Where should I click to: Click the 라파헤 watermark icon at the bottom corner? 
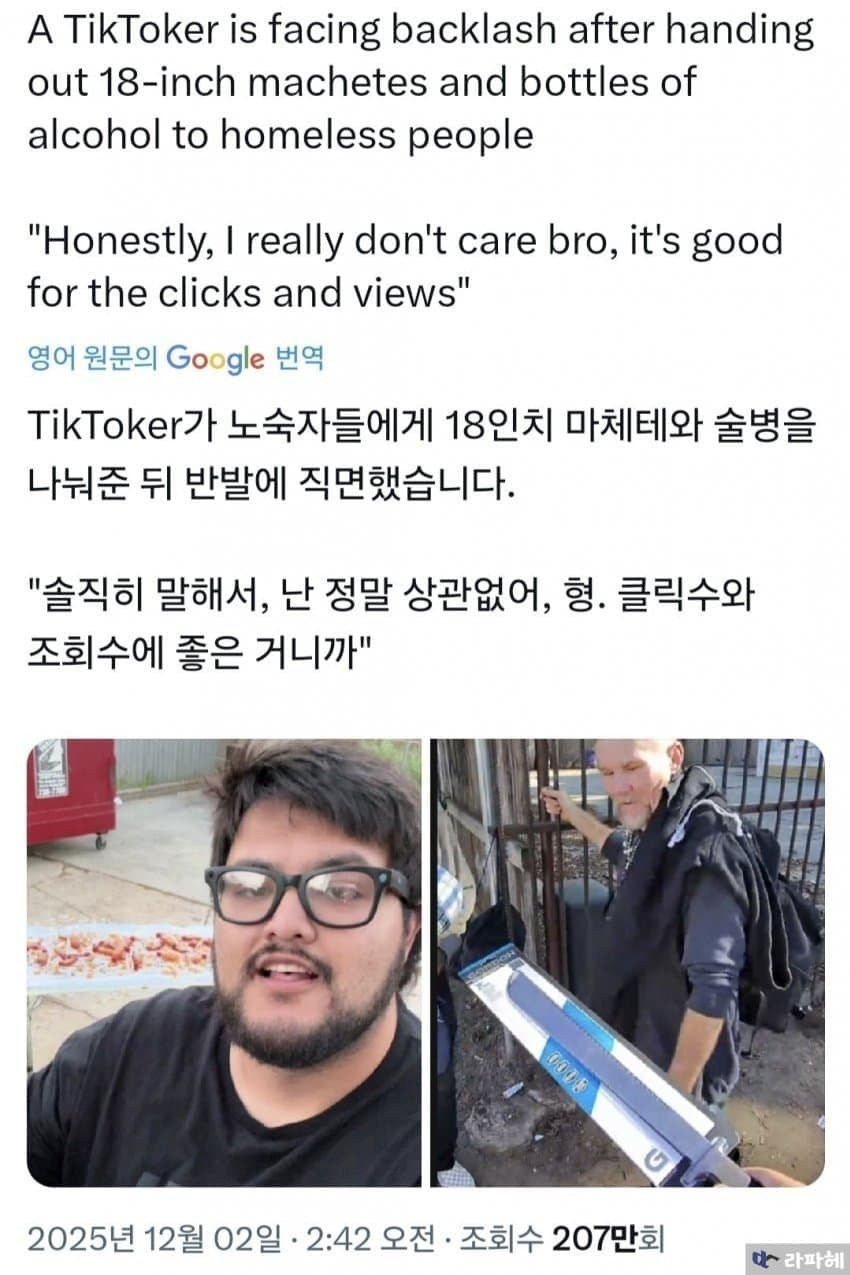point(764,1259)
